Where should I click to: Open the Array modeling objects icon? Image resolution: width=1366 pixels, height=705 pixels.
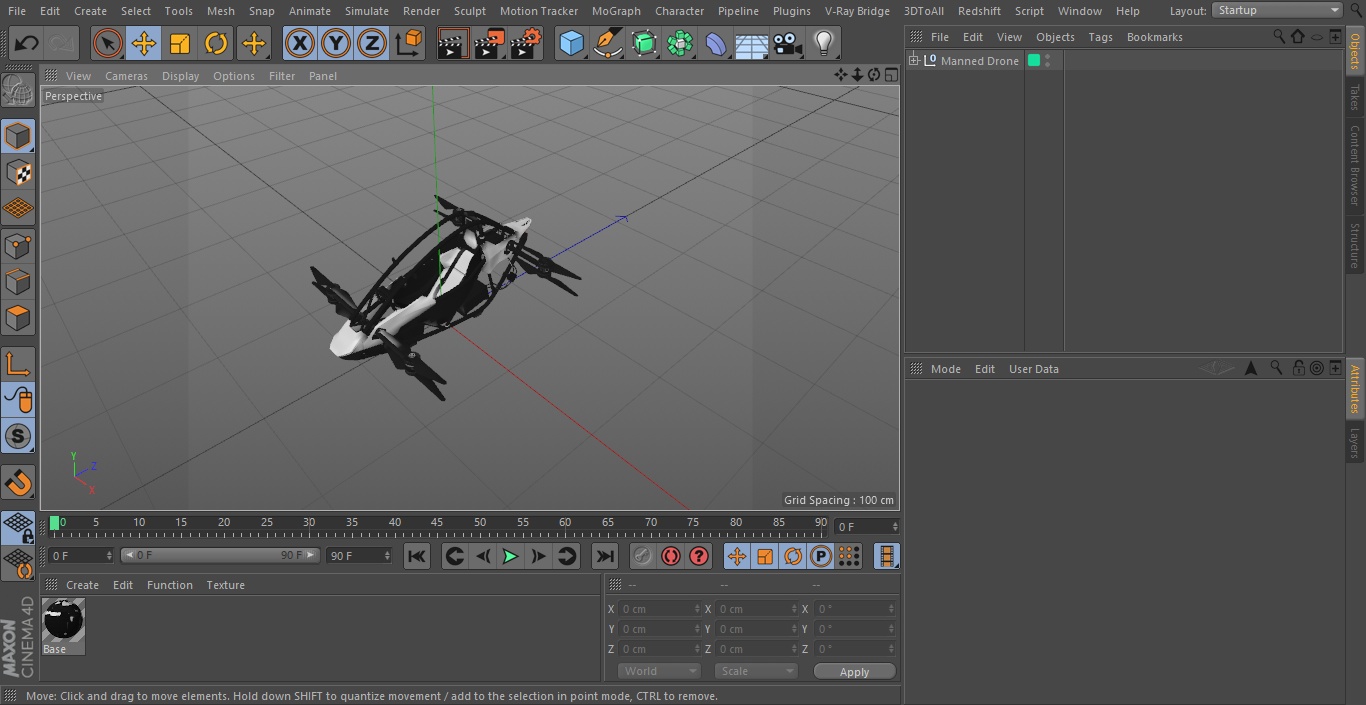pos(680,43)
